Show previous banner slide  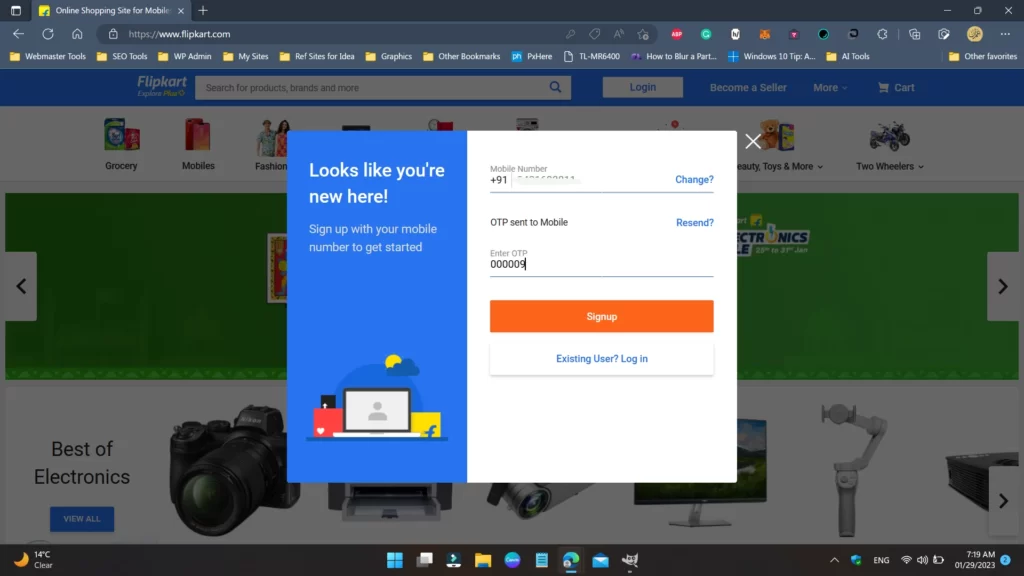21,286
